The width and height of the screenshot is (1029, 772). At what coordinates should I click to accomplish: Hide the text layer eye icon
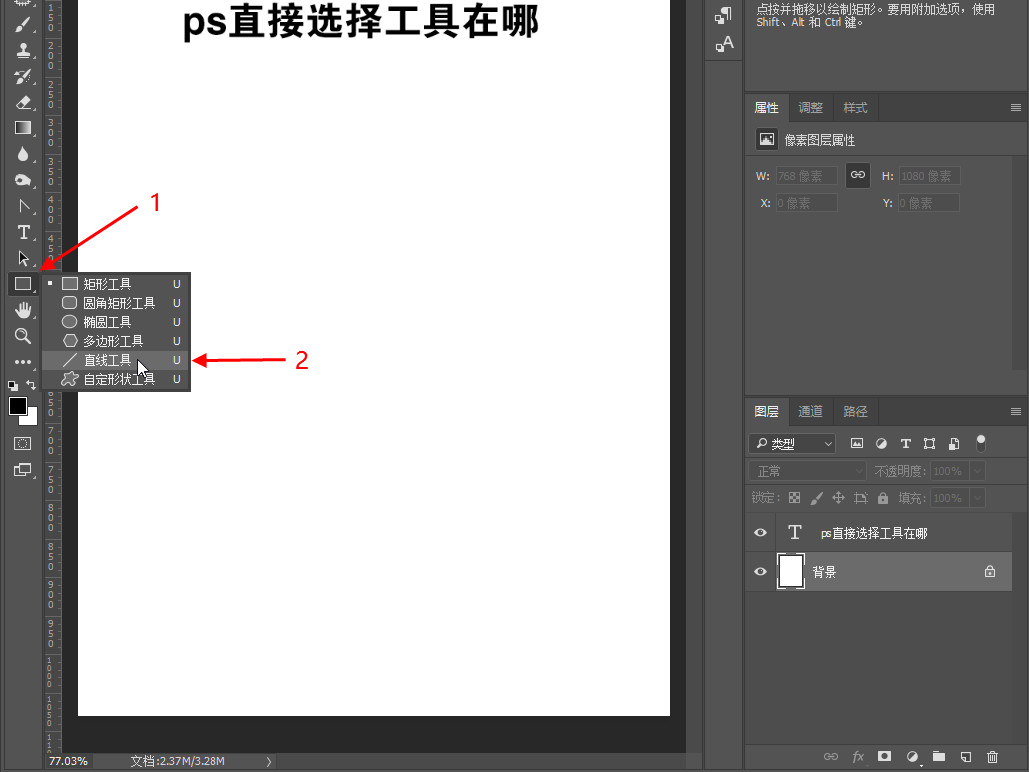tap(761, 532)
